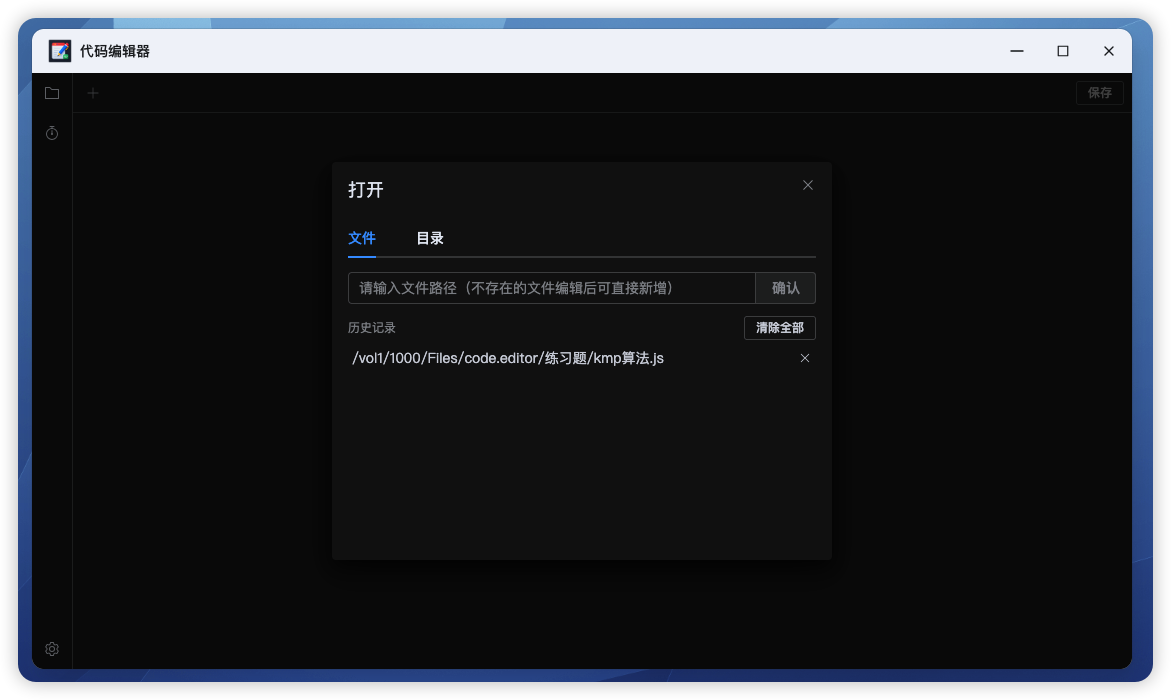This screenshot has width=1171, height=700.
Task: Maximize the 代码编辑器 window
Action: [x=1063, y=51]
